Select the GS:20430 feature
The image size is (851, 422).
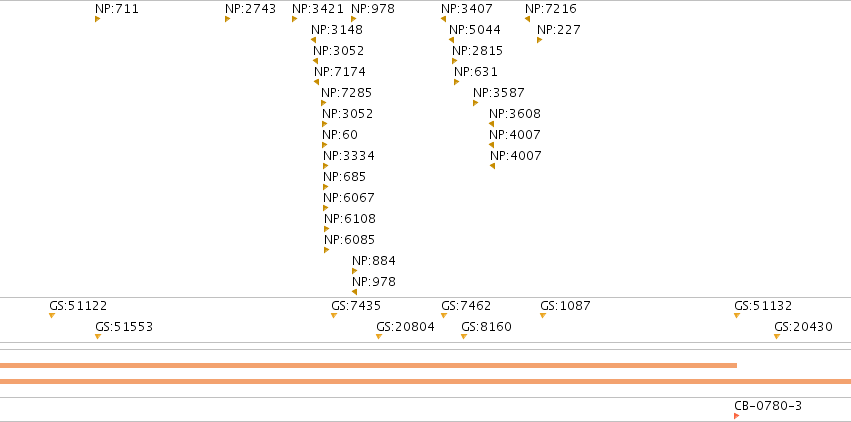tap(803, 327)
